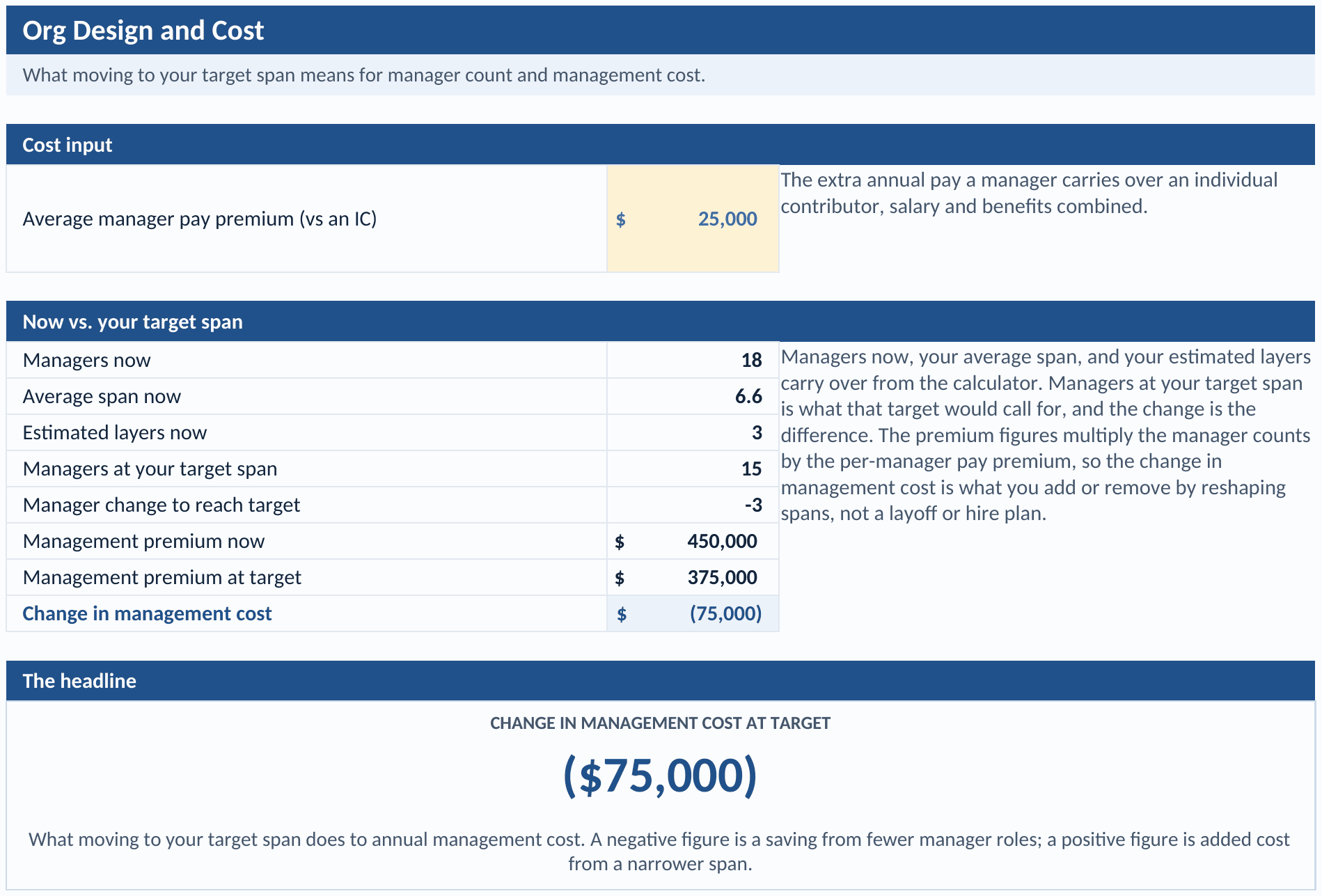Click the subtitle about moving to target span

[363, 75]
